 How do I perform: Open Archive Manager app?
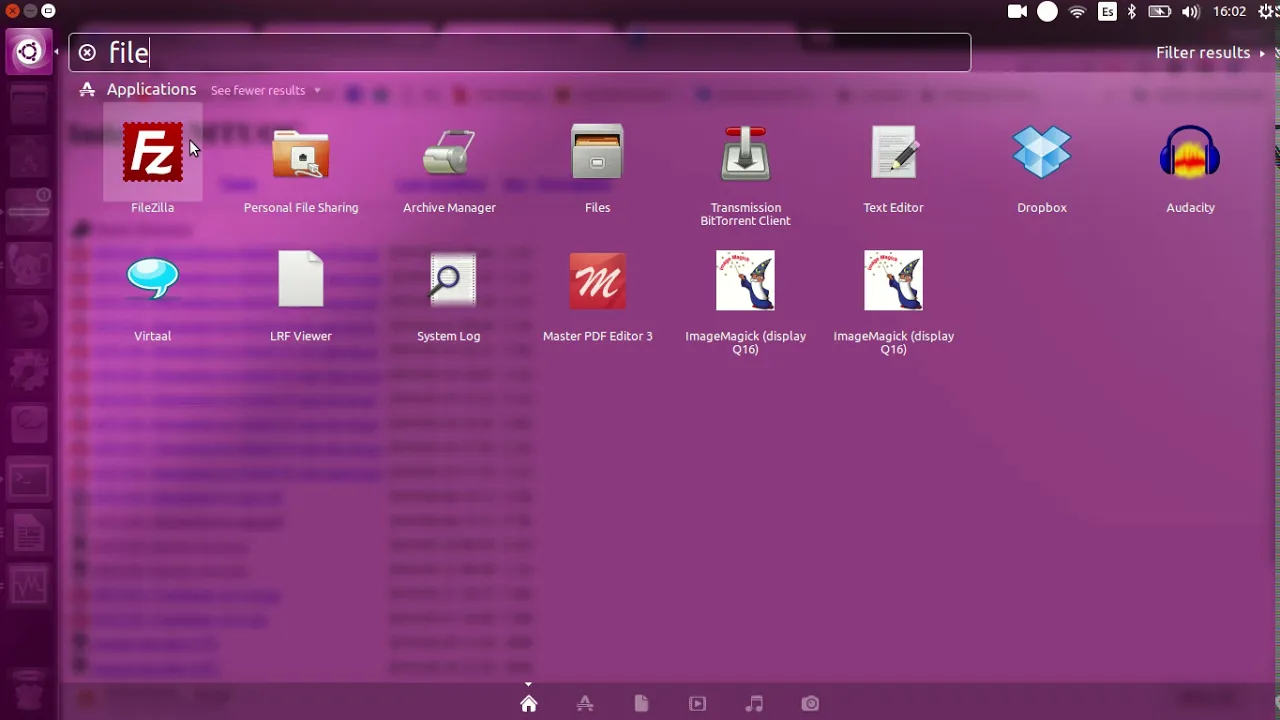point(449,153)
